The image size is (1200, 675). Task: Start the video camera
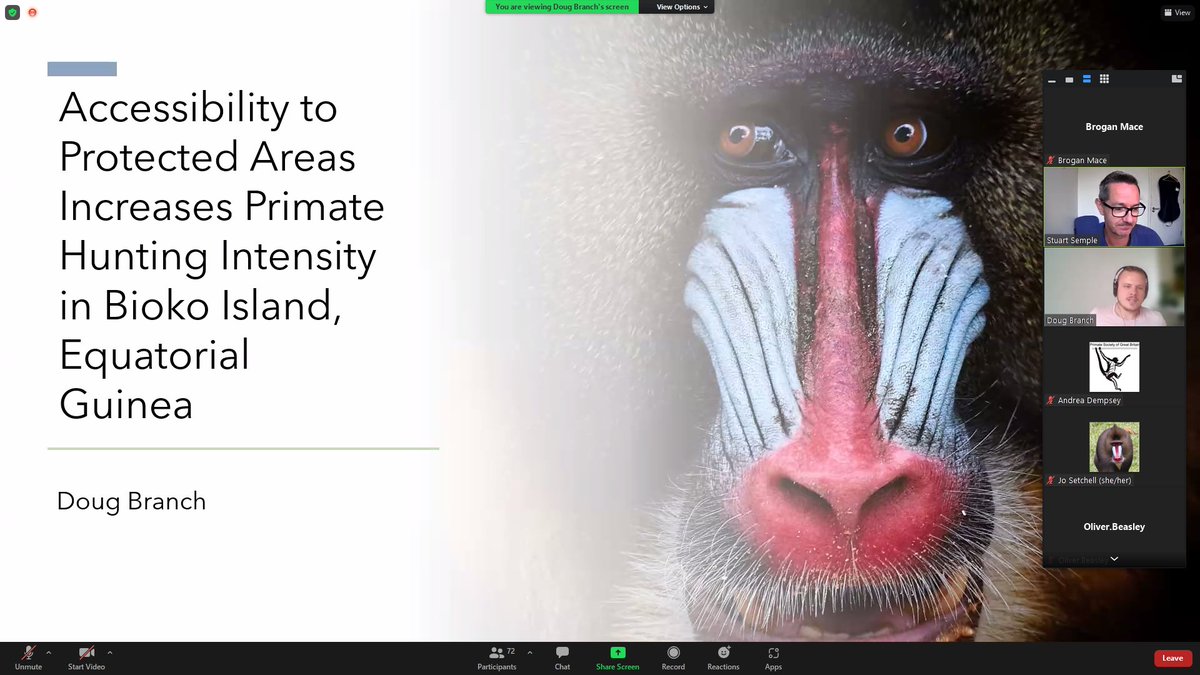(86, 657)
